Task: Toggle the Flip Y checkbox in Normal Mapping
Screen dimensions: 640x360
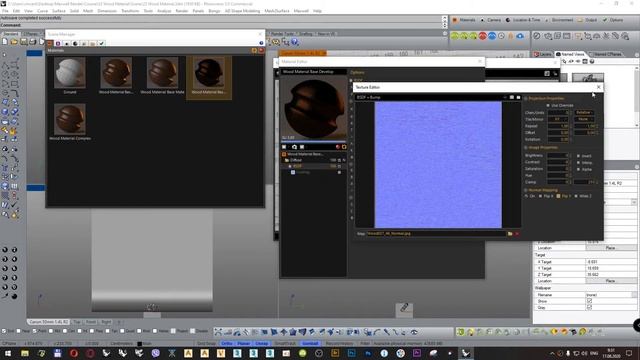Action: click(x=558, y=196)
